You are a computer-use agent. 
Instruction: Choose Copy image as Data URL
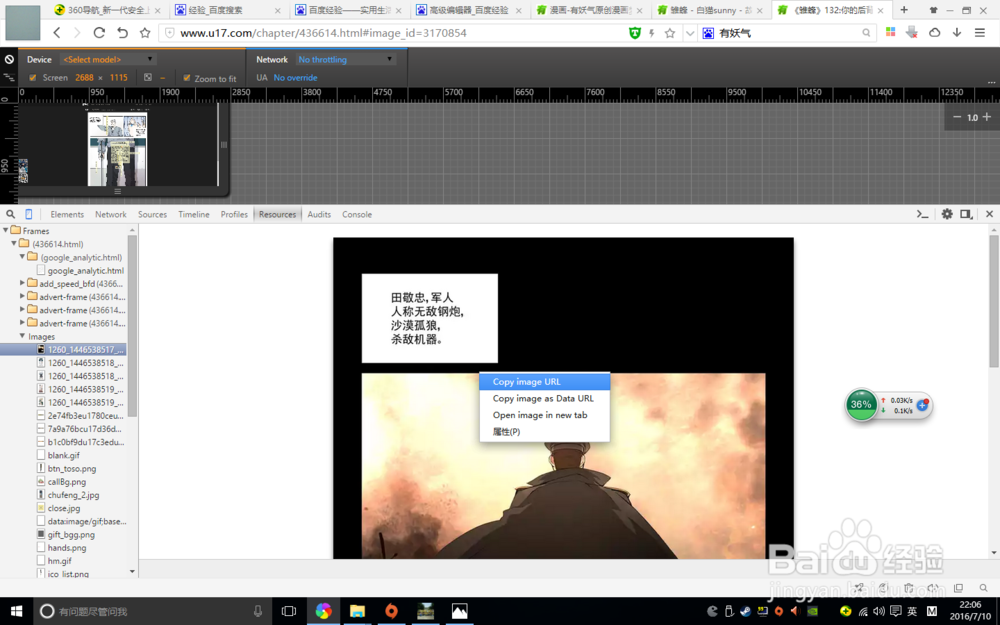click(x=545, y=398)
